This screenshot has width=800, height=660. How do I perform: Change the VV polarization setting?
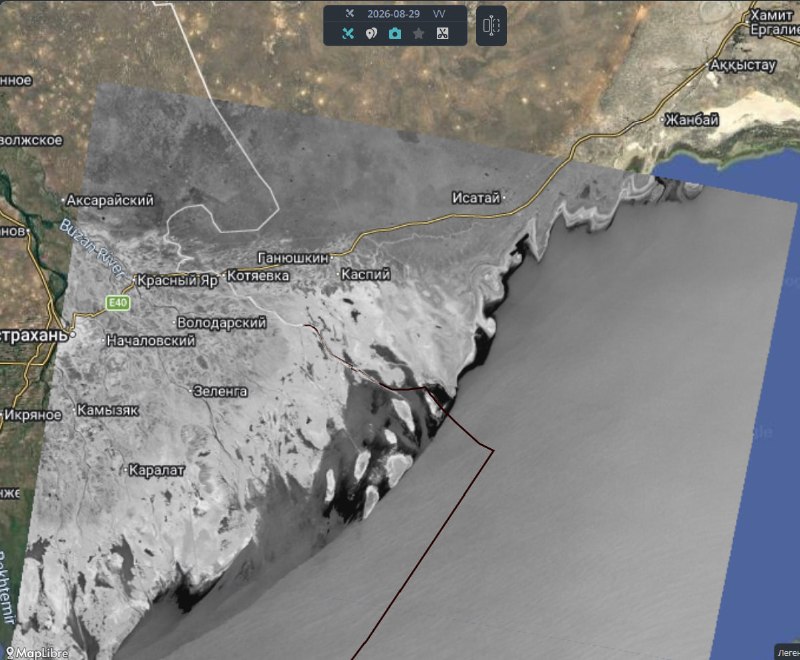click(439, 14)
